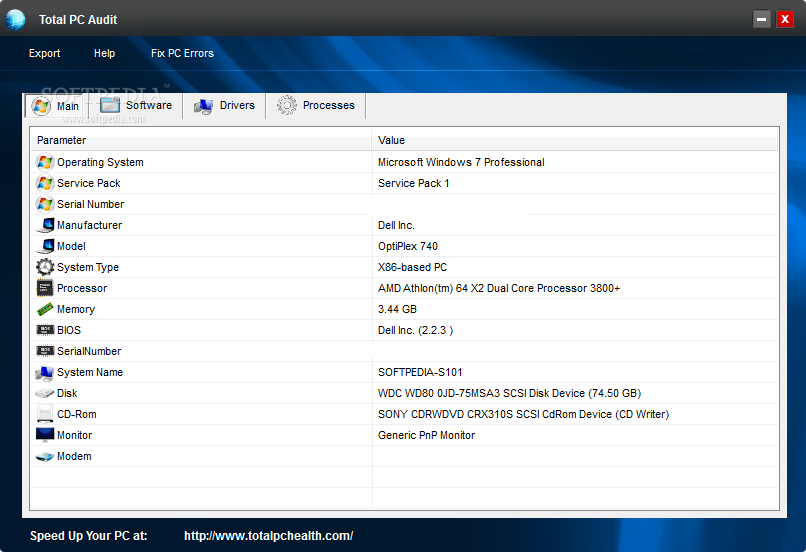Select the SerialNumber label under BIOS

[89, 352]
